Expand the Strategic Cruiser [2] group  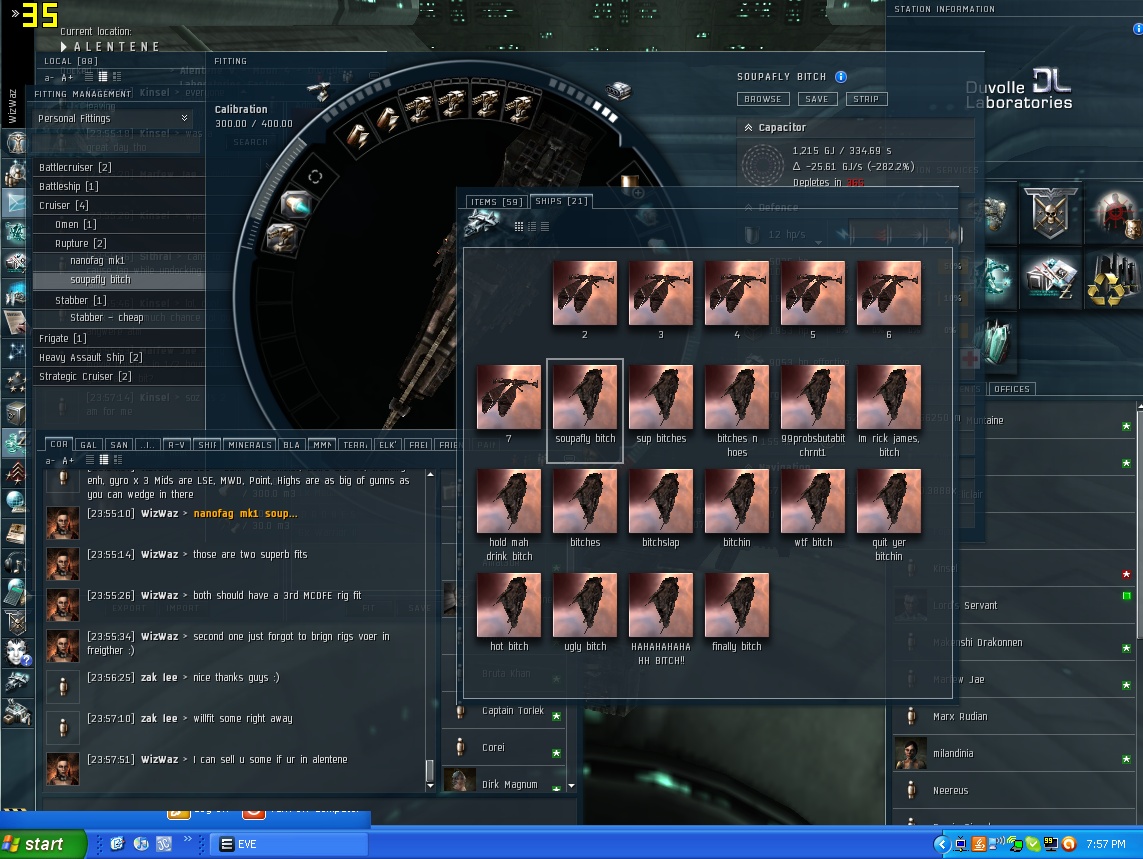coord(120,376)
